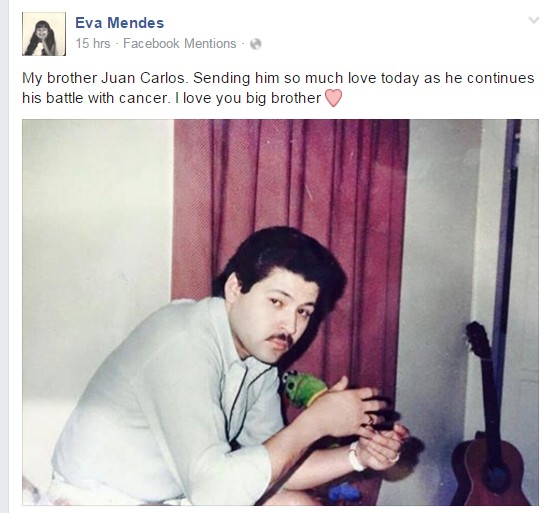Viewport: 546px width, 513px height.
Task: Open Eva Mendes profile picture thumbnail
Action: point(44,34)
